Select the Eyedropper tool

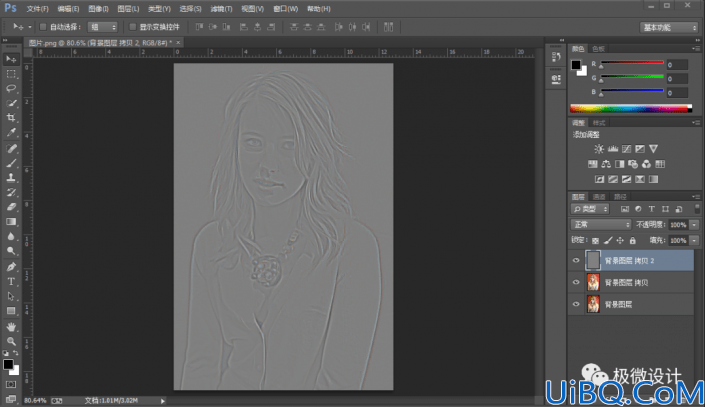[x=11, y=133]
